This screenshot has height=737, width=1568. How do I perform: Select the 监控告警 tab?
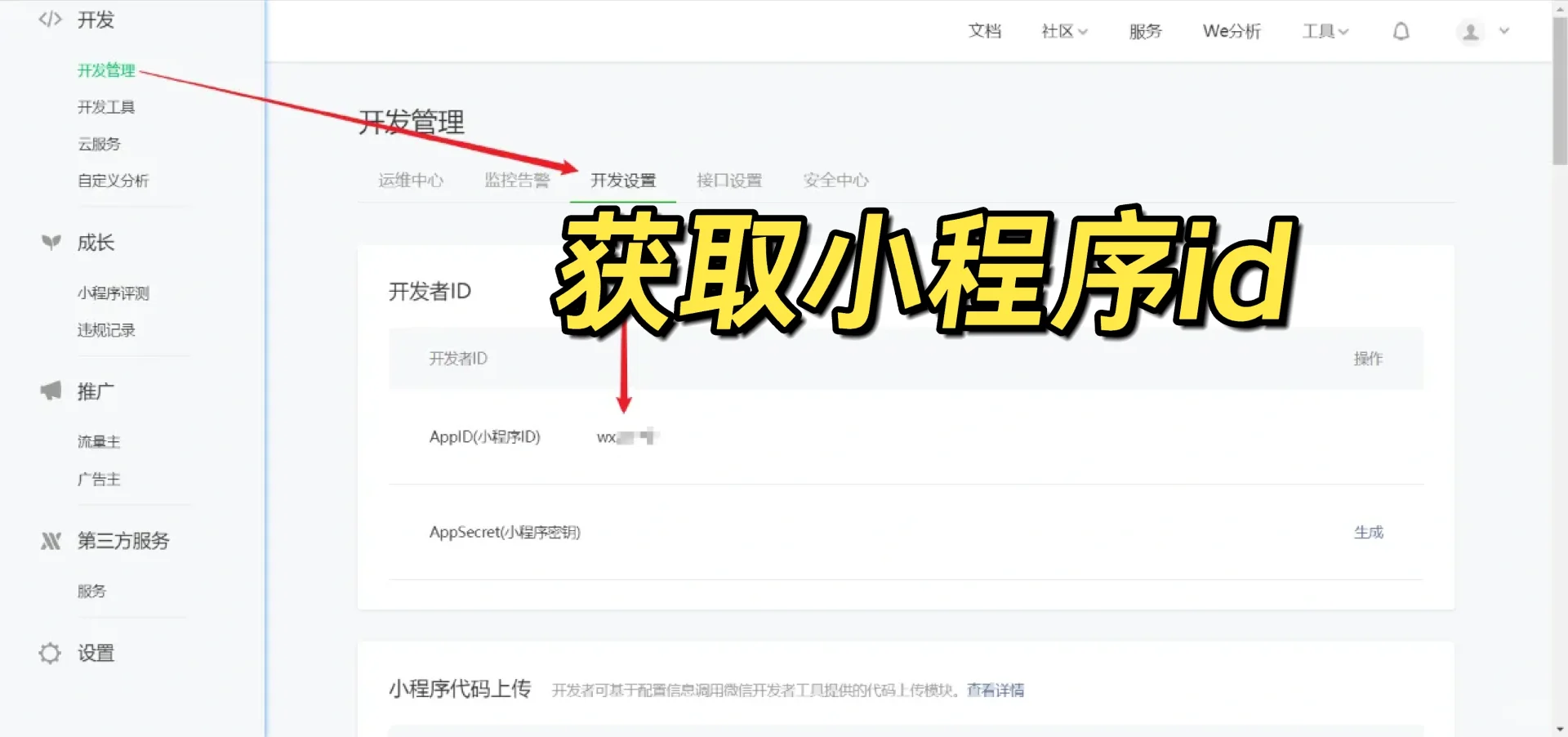click(516, 181)
